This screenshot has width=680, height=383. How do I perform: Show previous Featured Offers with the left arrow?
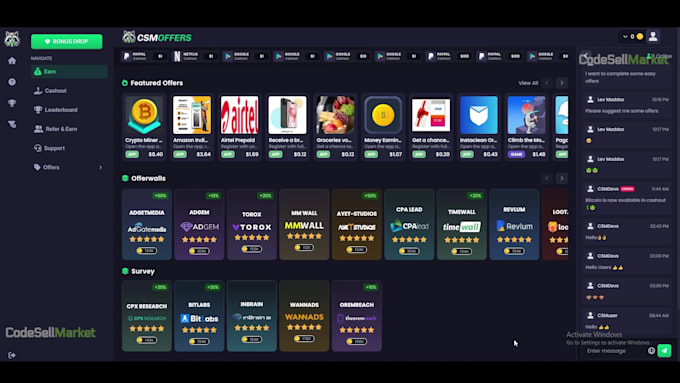coord(547,83)
